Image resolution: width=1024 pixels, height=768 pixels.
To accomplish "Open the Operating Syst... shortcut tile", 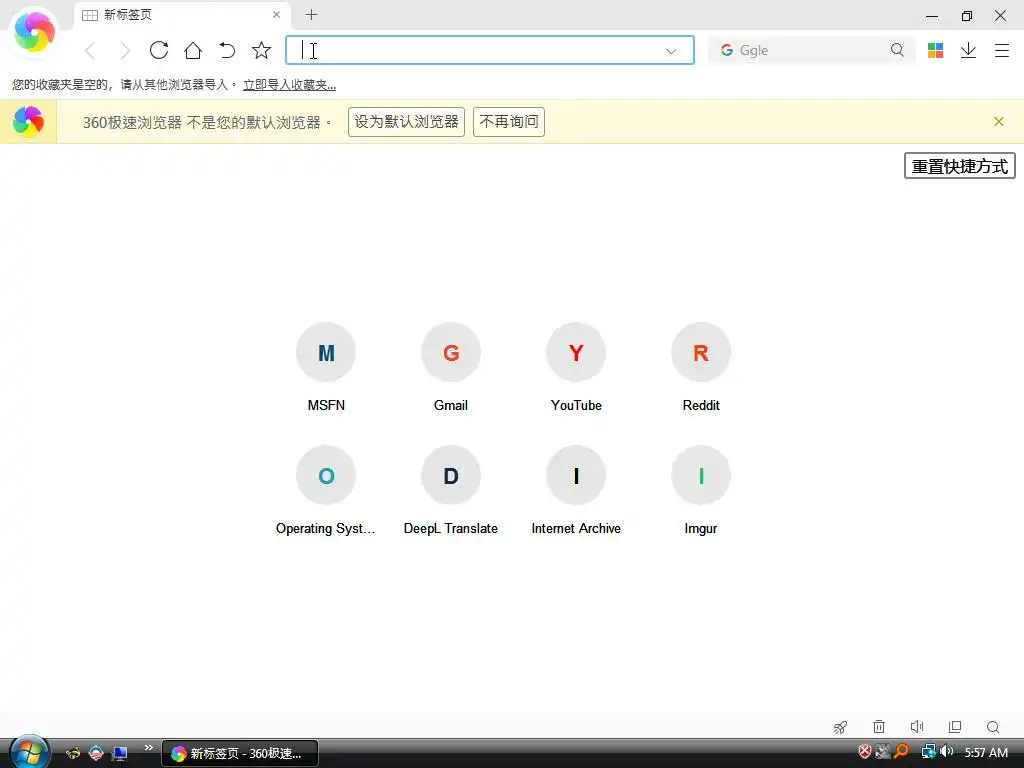I will point(326,490).
